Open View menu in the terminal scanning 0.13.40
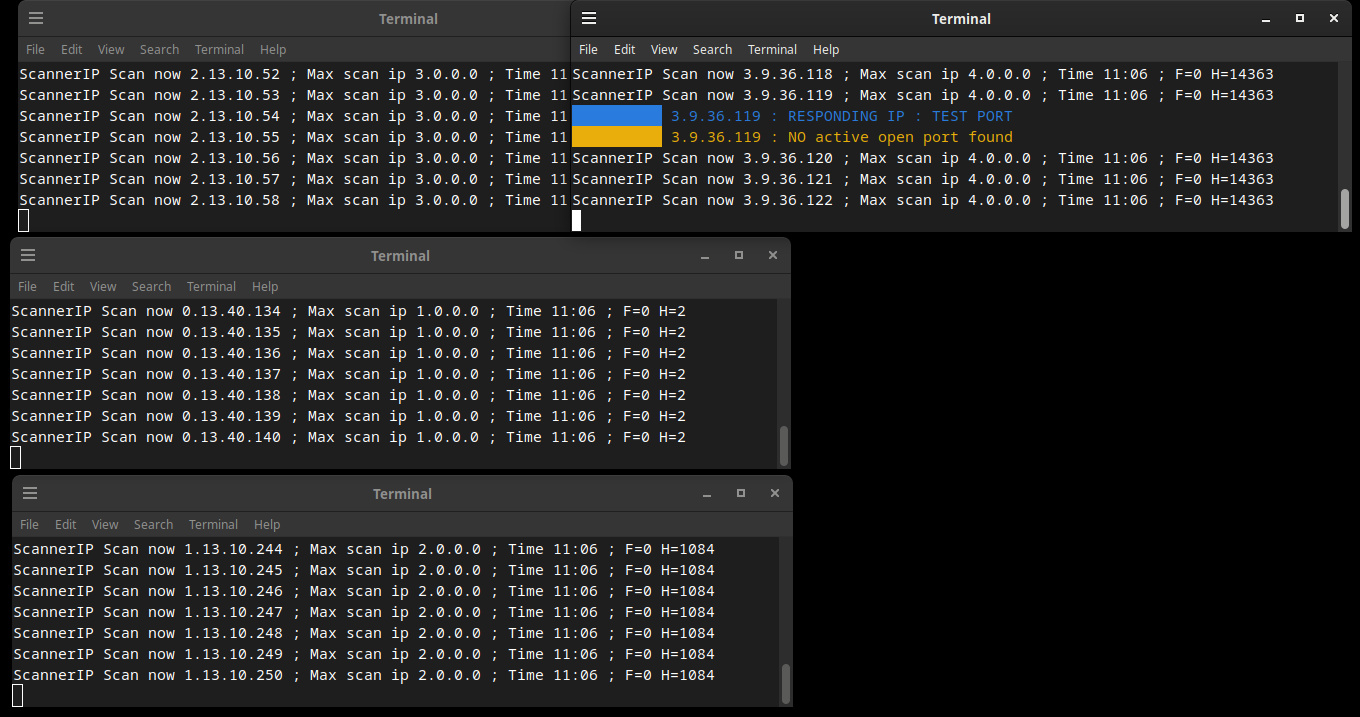The height and width of the screenshot is (717, 1360). (x=103, y=286)
